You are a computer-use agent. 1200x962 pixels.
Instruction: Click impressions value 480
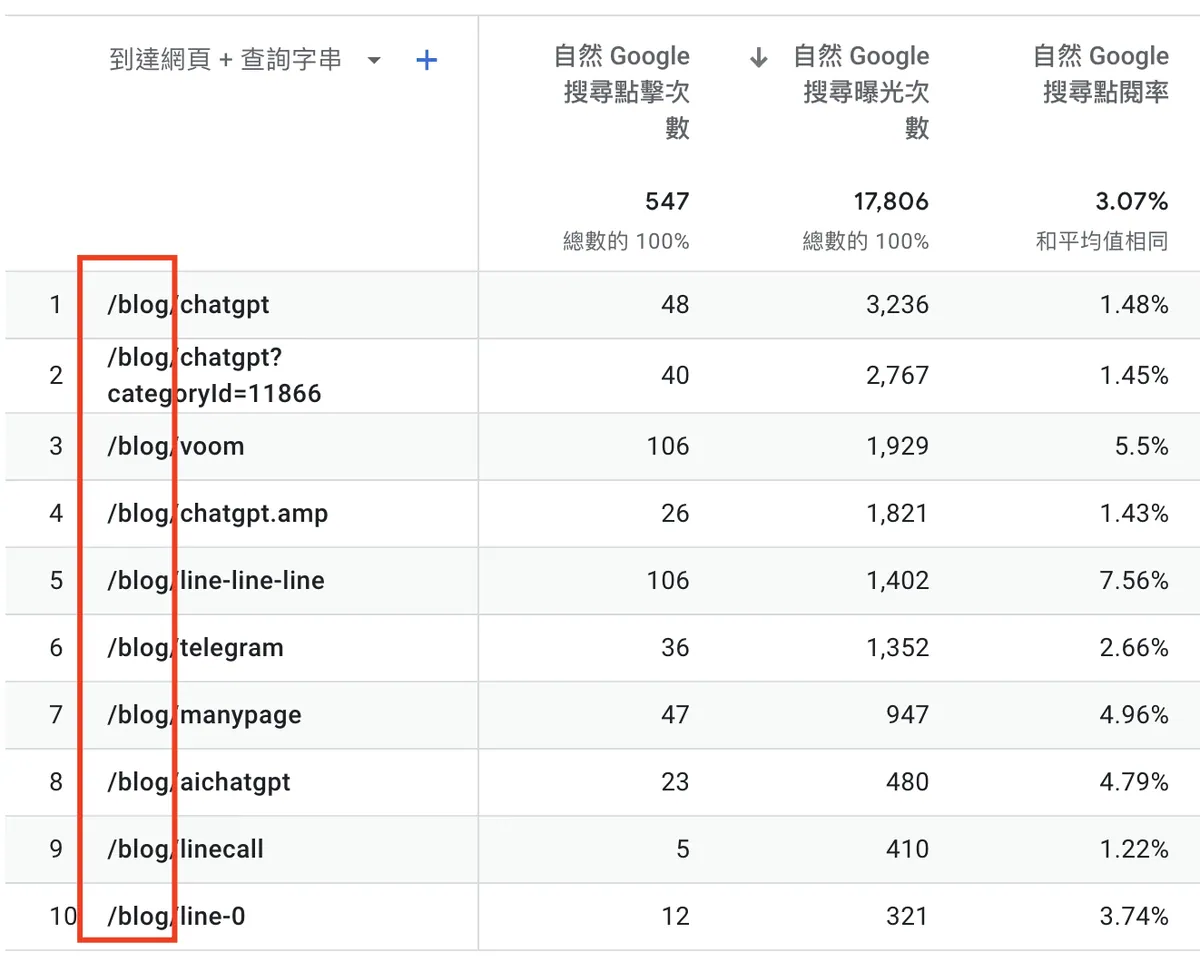[907, 782]
